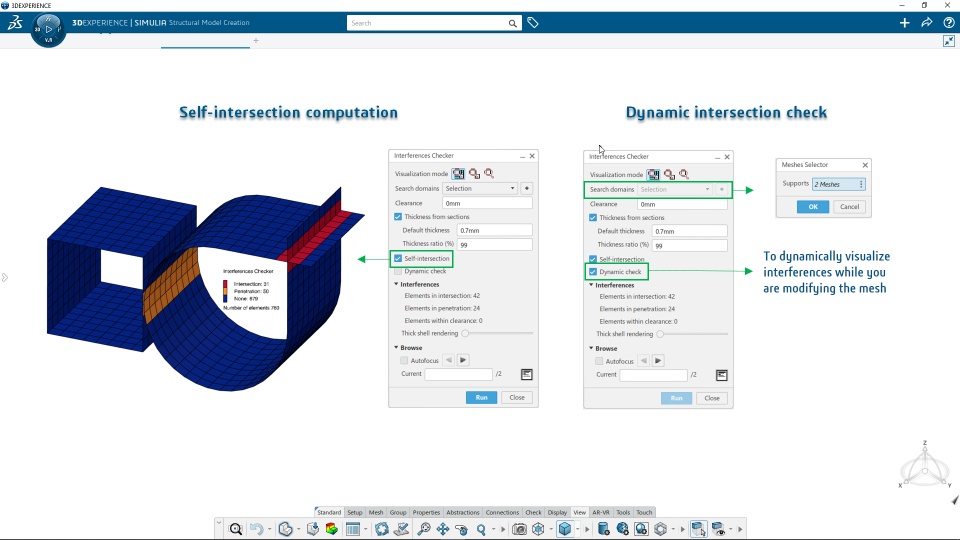
Task: Click Thick shell rendering slider under Self-intersection computation
Action: [x=499, y=333]
